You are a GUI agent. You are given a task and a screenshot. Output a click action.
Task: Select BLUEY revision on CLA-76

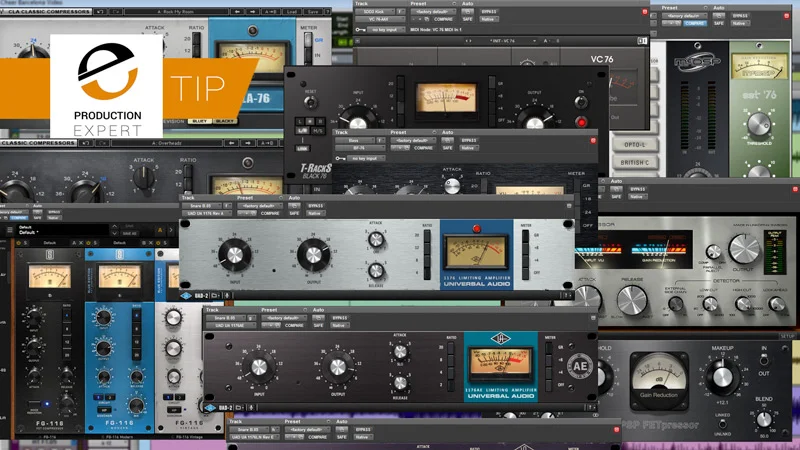pos(199,121)
